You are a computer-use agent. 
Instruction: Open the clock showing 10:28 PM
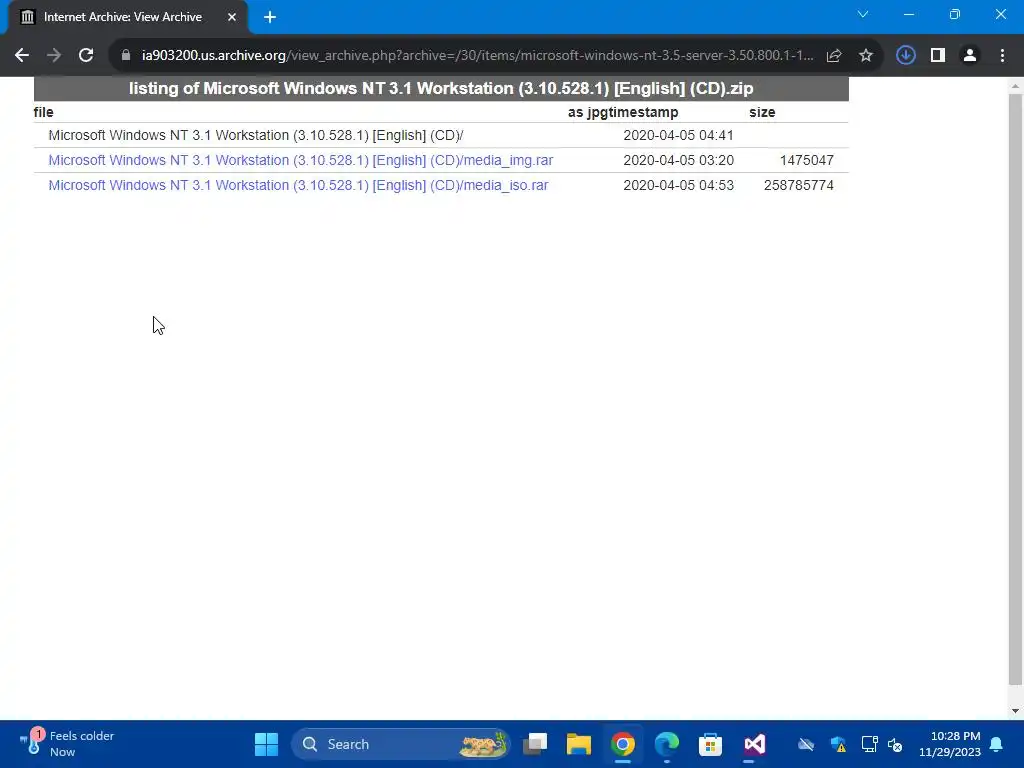(950, 744)
